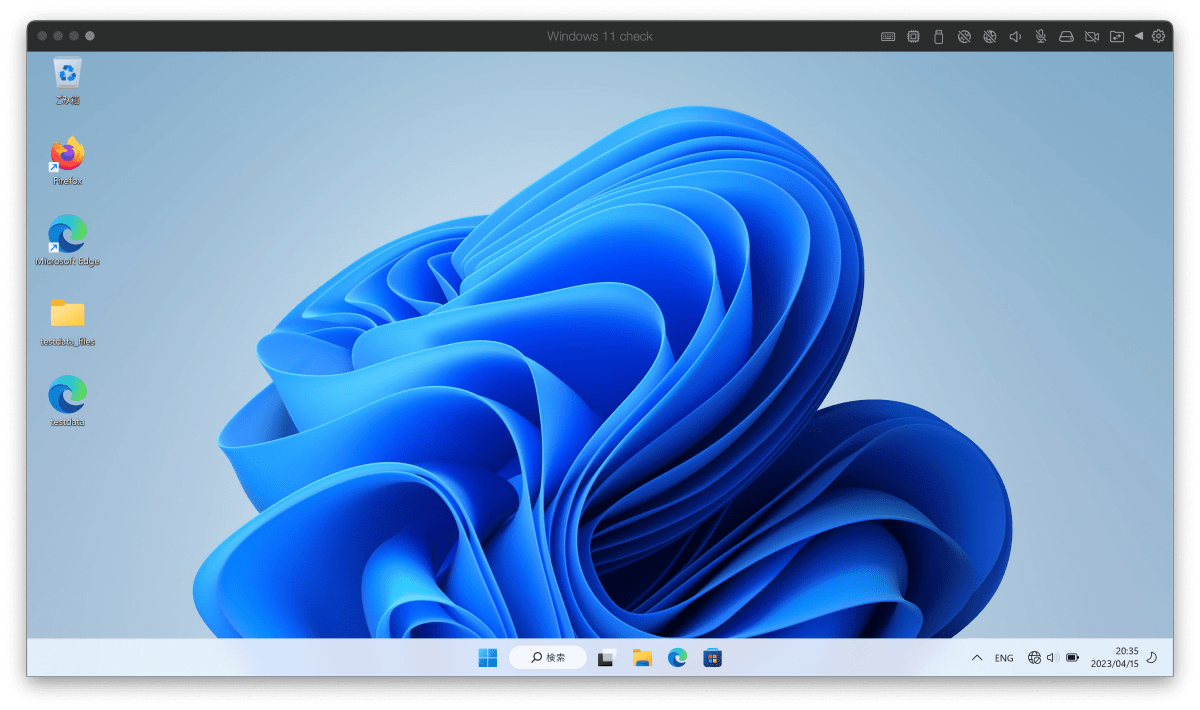This screenshot has height=710, width=1200.
Task: Enable the crossed-out camera in VM toolbar
Action: tap(1092, 36)
